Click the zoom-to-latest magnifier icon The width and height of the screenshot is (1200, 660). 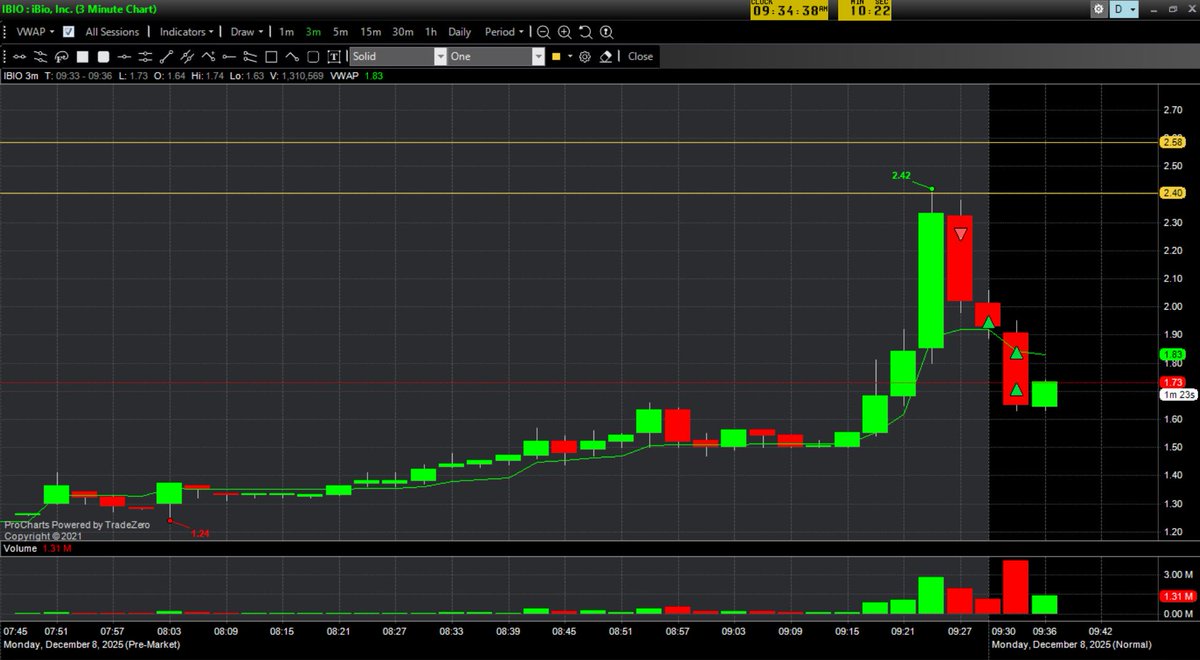(606, 32)
